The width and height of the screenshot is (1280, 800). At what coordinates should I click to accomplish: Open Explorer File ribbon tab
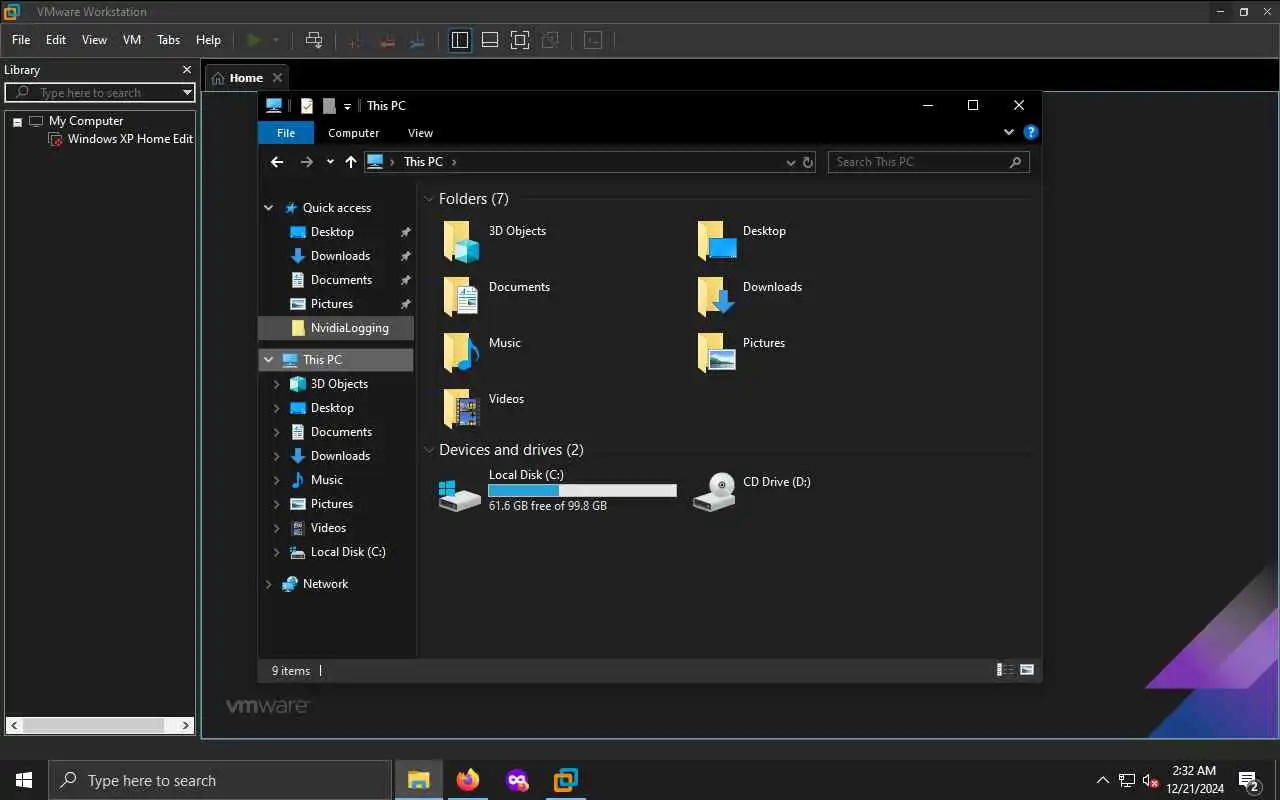click(286, 133)
